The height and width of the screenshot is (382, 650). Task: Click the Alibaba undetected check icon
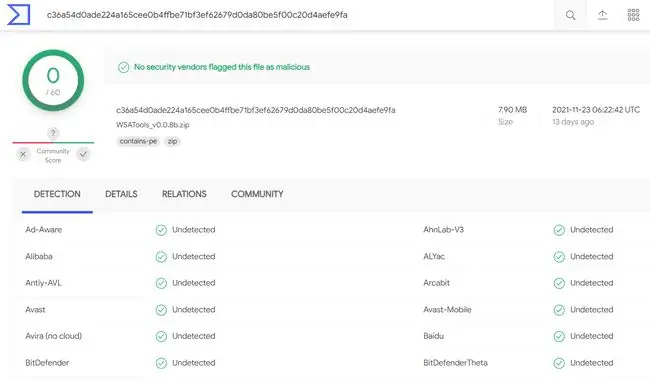tap(161, 257)
